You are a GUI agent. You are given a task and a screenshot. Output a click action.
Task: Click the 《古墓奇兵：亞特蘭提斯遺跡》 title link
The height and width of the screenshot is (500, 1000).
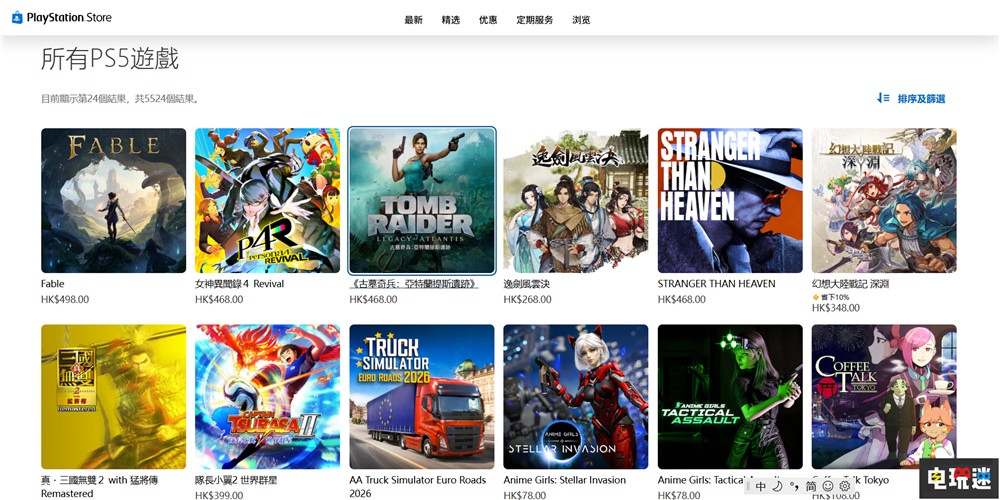414,284
